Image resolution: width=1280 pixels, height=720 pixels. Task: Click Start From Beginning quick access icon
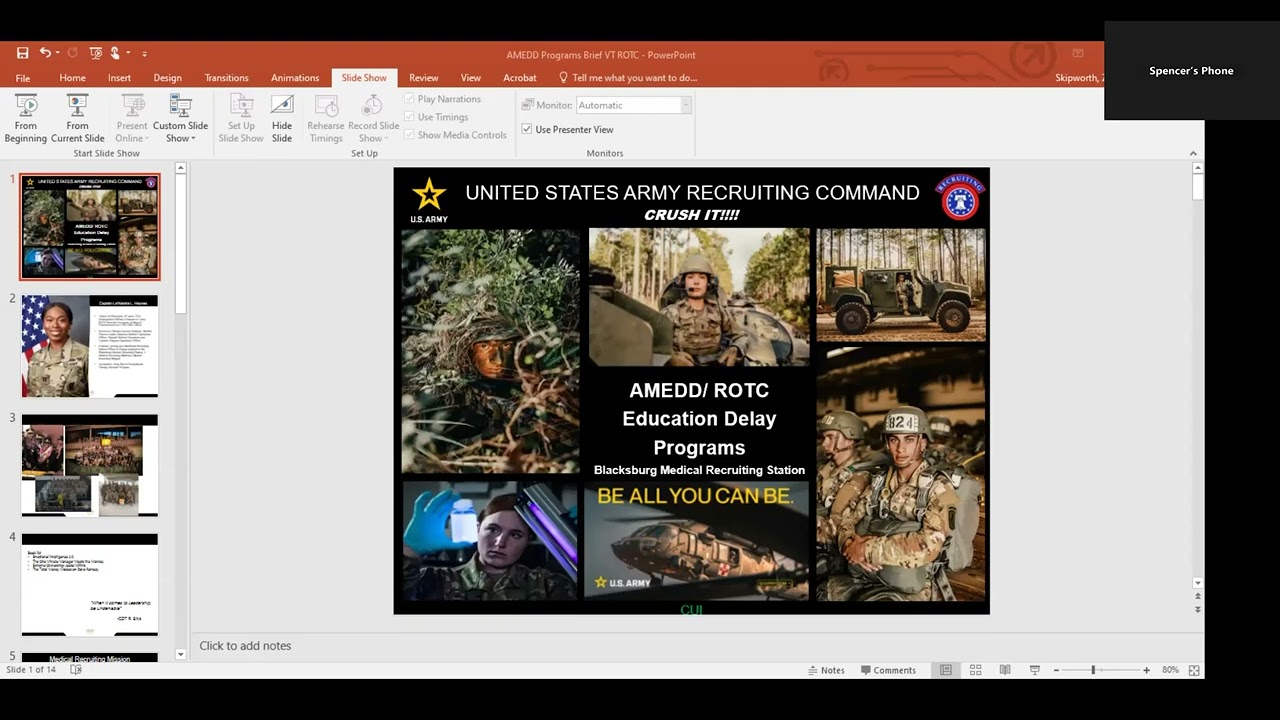pyautogui.click(x=95, y=53)
